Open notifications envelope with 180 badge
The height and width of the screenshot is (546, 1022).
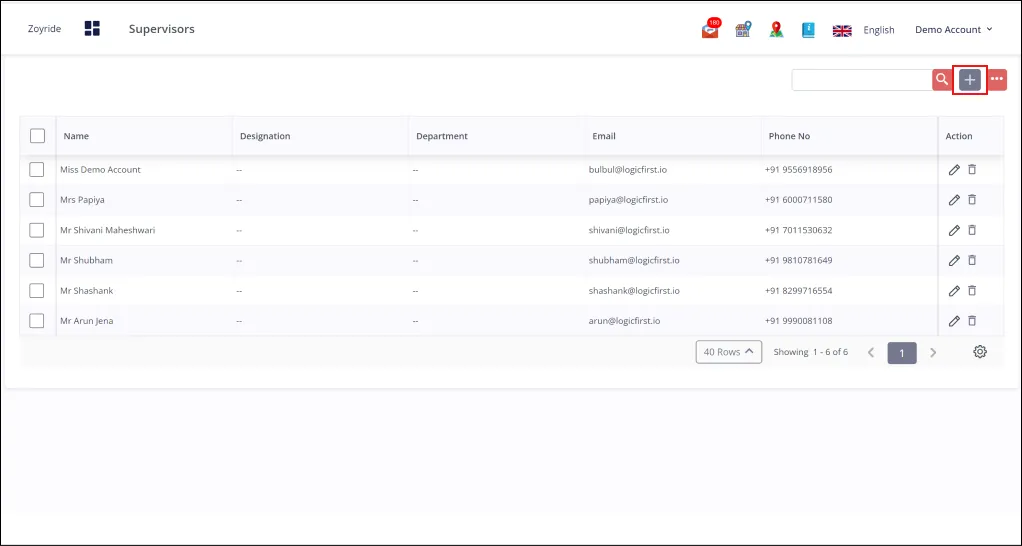(x=710, y=29)
